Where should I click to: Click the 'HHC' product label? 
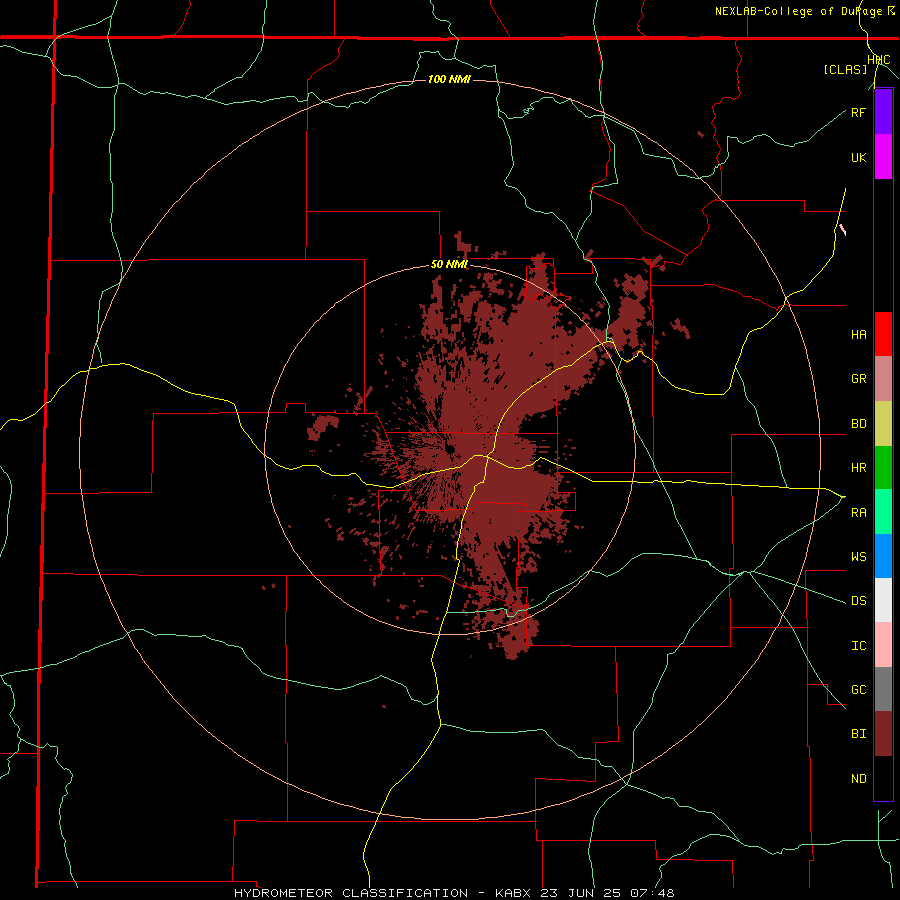coord(879,60)
